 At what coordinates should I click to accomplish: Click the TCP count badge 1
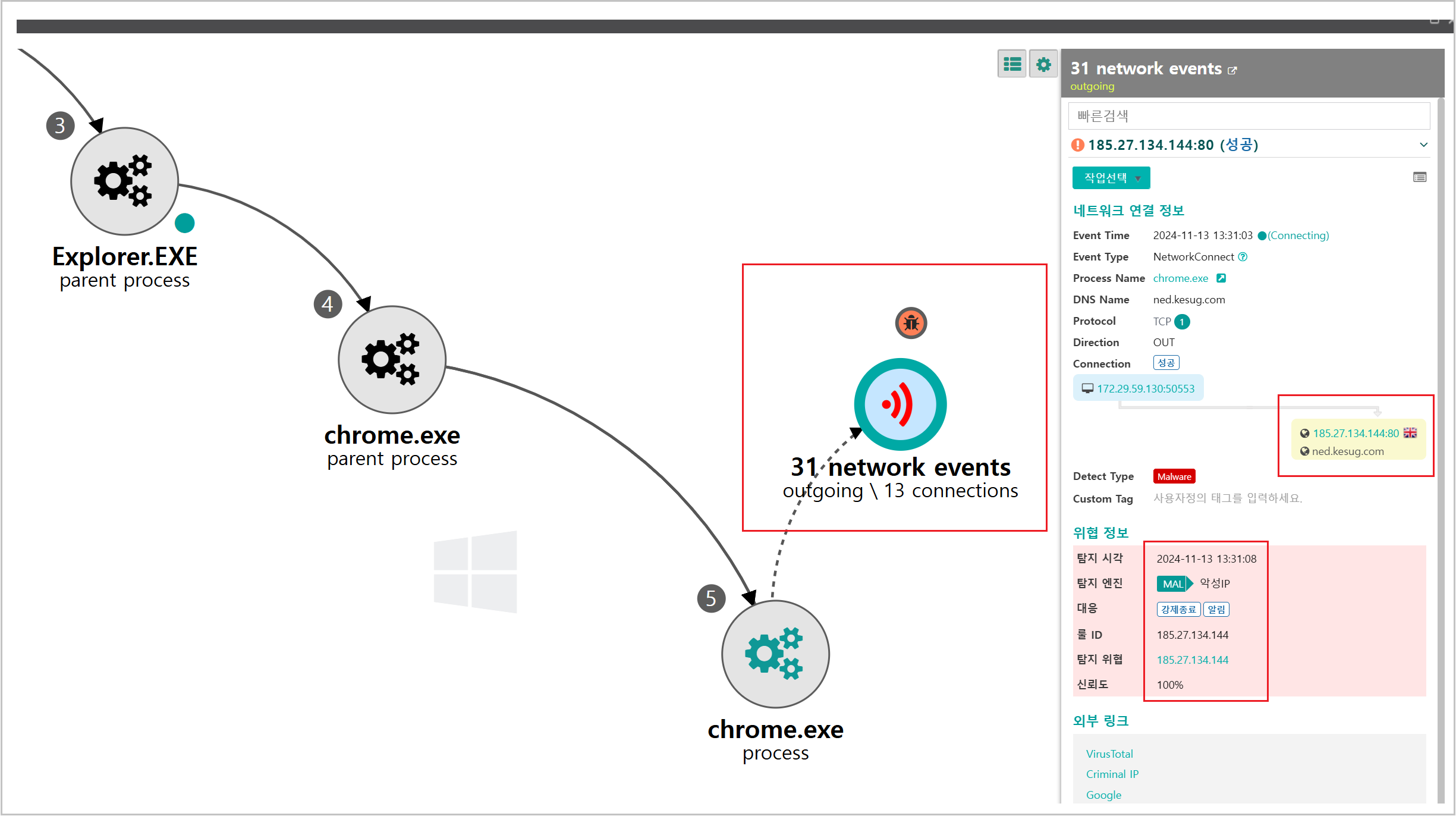(x=1182, y=322)
